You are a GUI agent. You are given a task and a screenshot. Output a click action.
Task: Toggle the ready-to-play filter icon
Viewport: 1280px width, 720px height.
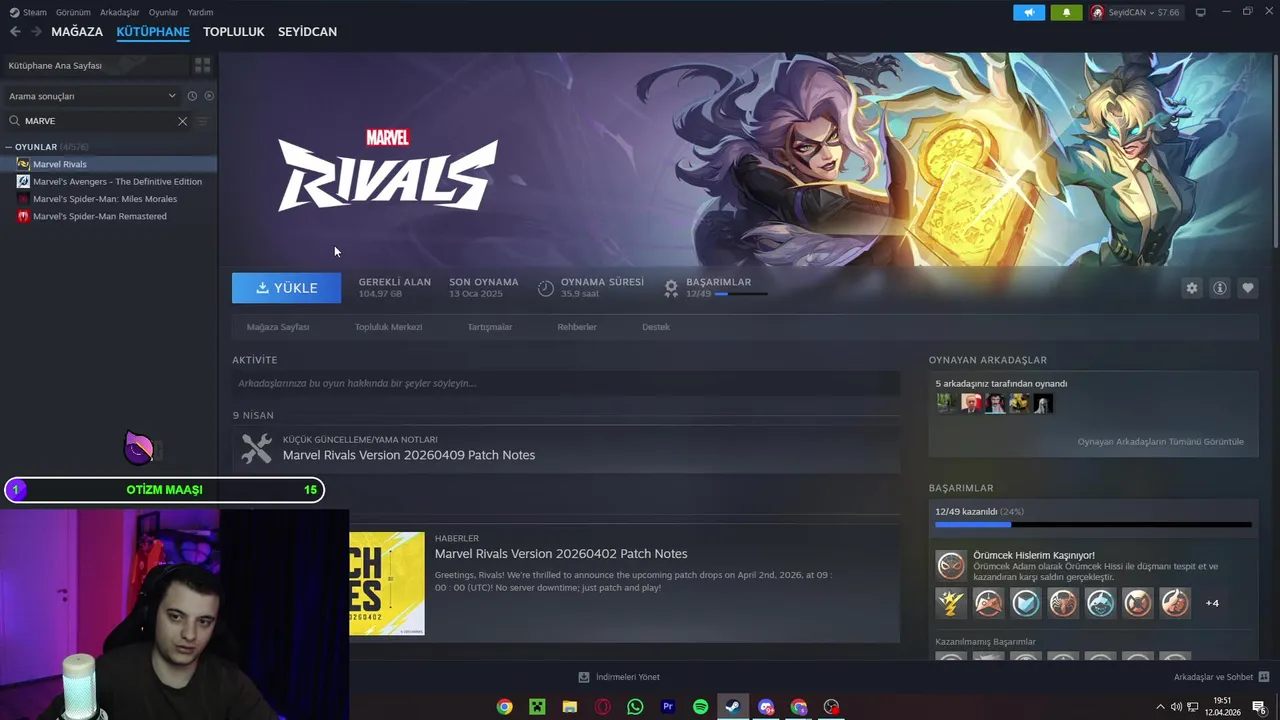[209, 96]
